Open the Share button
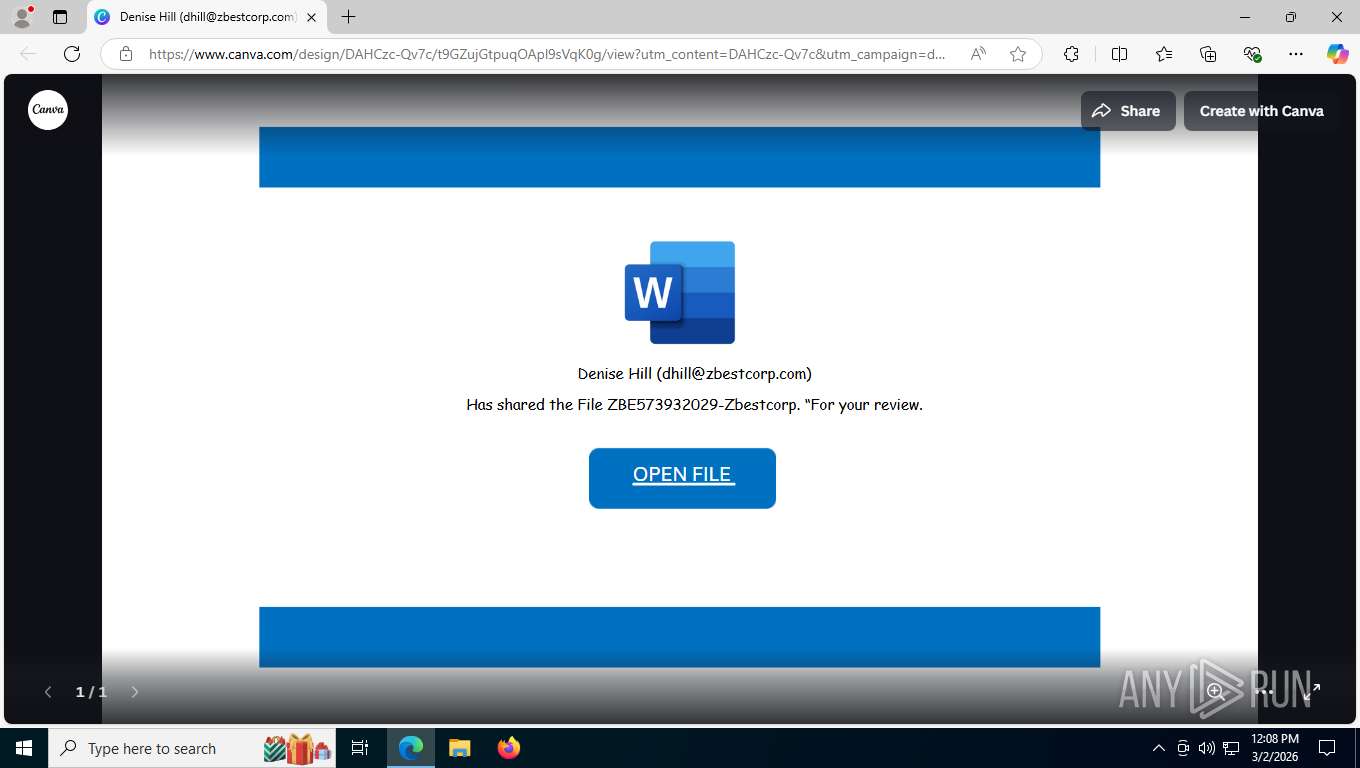 (1127, 111)
